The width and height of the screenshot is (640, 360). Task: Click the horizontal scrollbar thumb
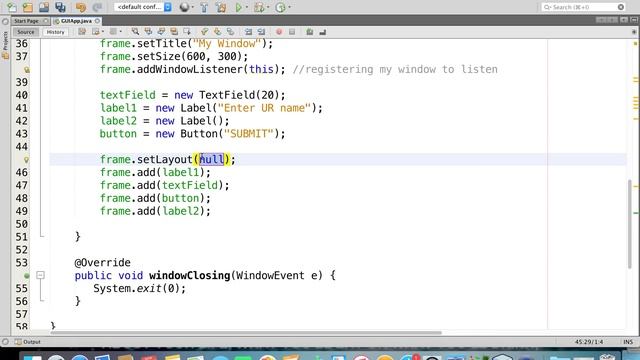pos(246,333)
